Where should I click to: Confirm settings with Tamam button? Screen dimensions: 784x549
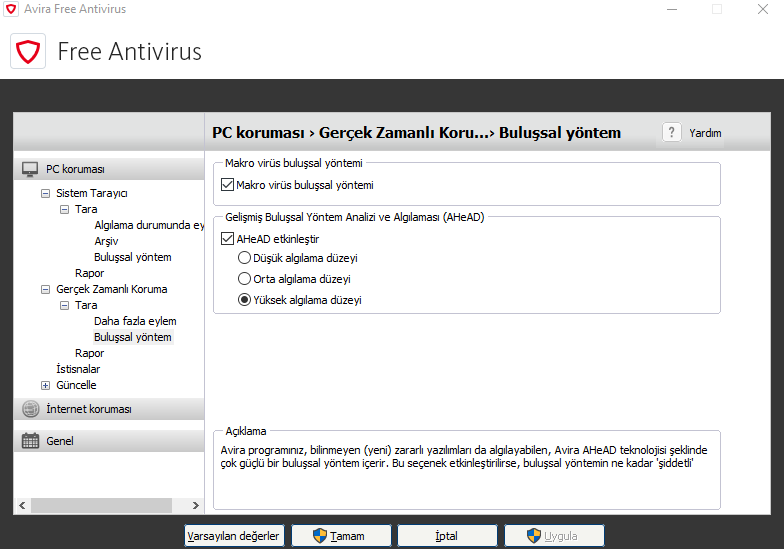341,536
